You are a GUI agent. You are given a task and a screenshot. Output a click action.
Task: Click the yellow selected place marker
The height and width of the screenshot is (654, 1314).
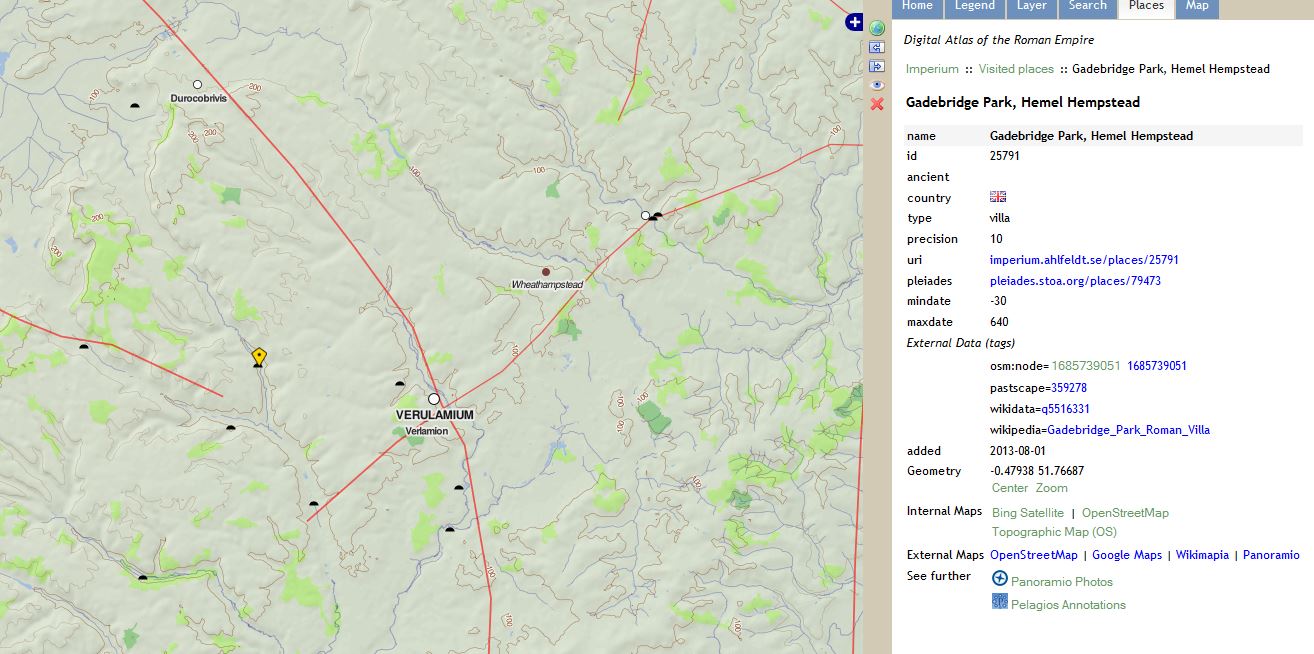tap(259, 356)
